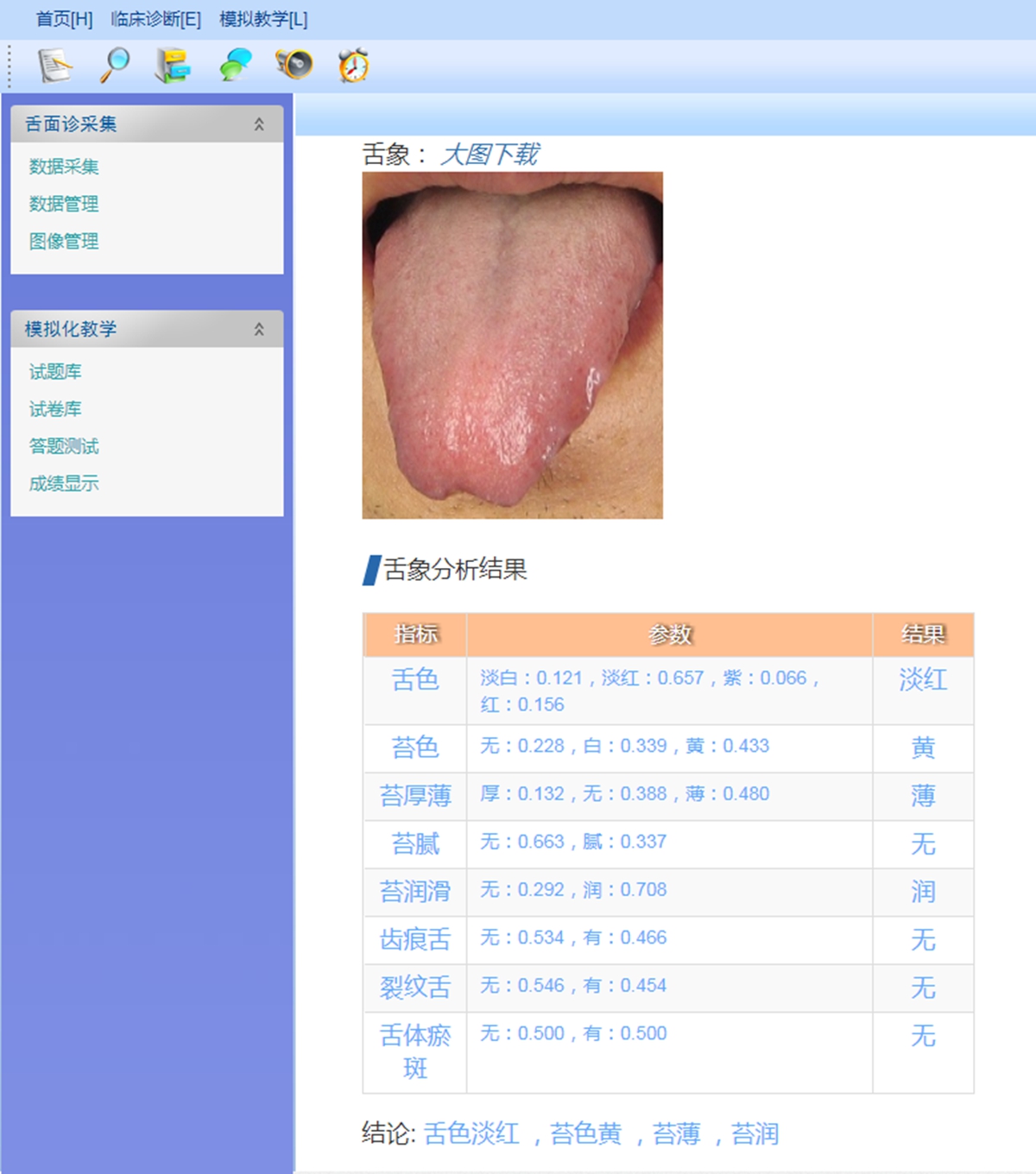Click the conclusion text 苔润
The width and height of the screenshot is (1036, 1174).
[755, 1133]
